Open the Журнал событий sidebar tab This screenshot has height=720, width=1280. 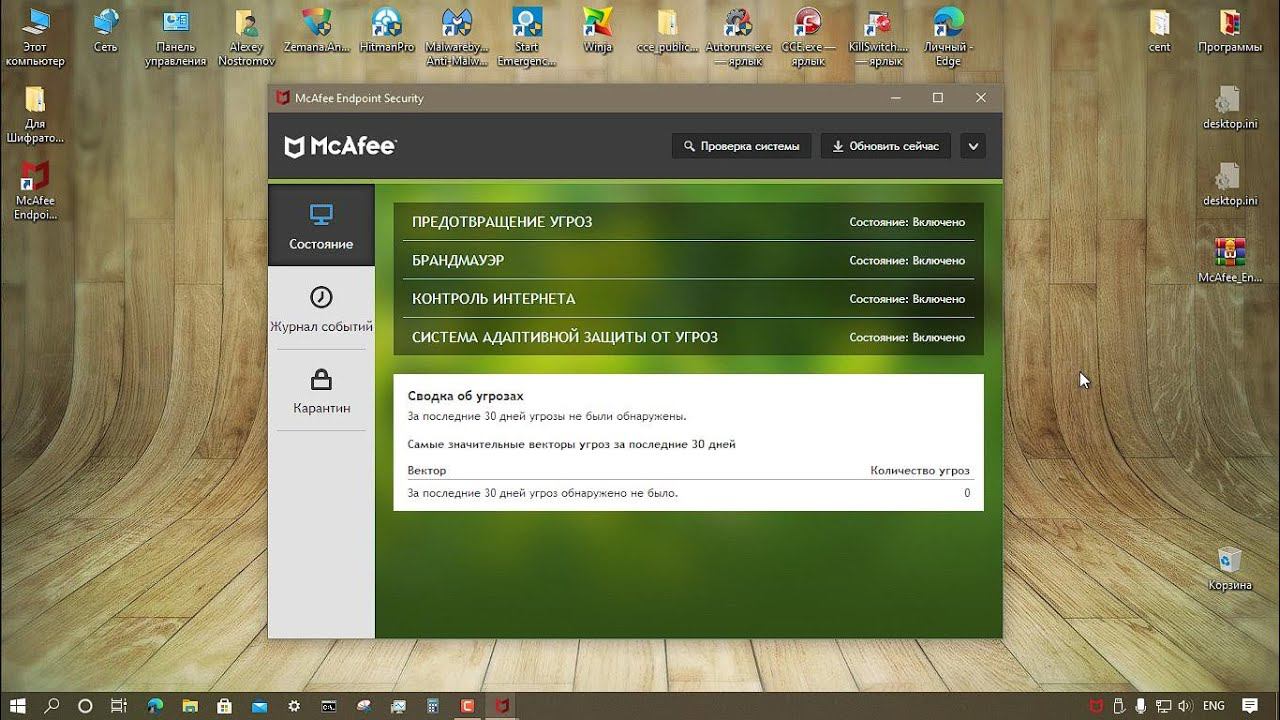point(321,308)
